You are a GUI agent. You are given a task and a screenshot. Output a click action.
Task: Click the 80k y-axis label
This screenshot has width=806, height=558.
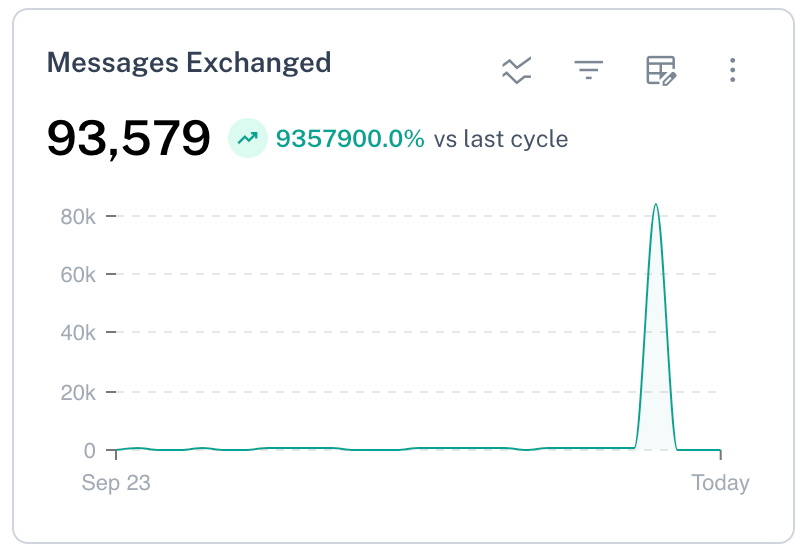coord(78,215)
